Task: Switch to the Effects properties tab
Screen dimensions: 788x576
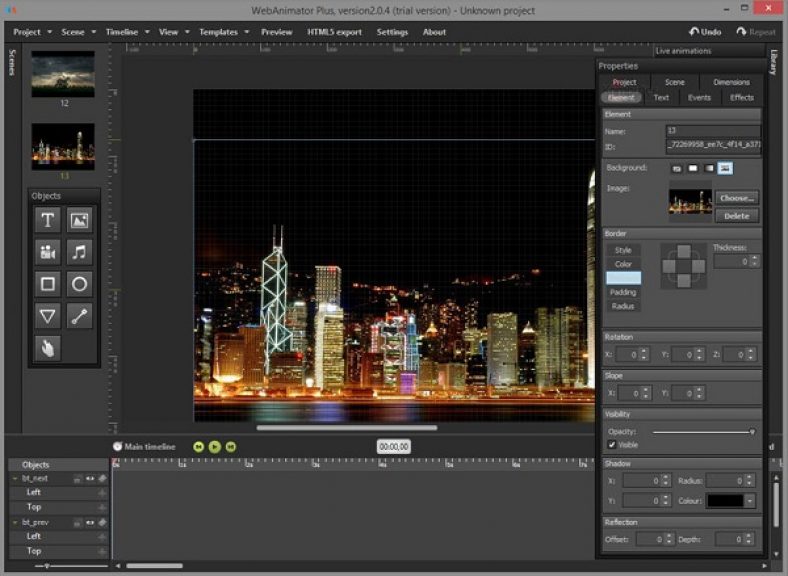Action: pyautogui.click(x=741, y=98)
